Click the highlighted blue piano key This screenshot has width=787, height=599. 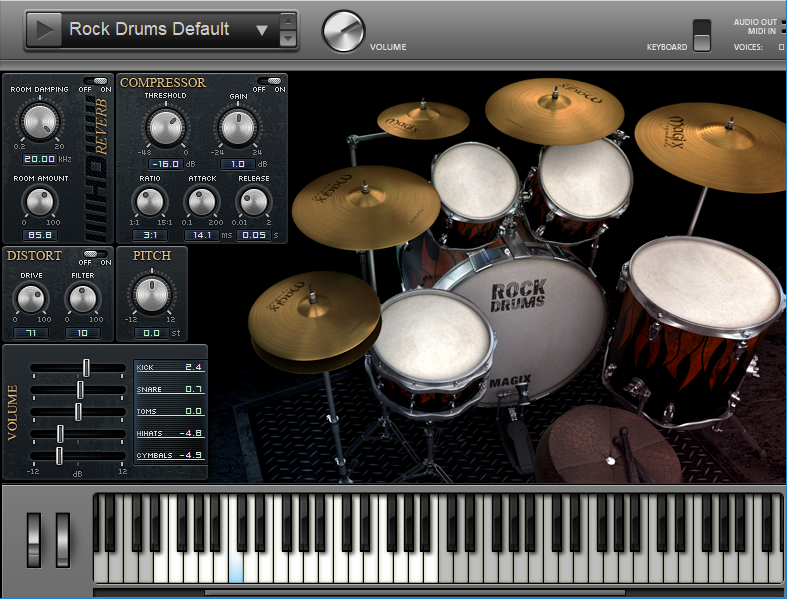click(236, 567)
